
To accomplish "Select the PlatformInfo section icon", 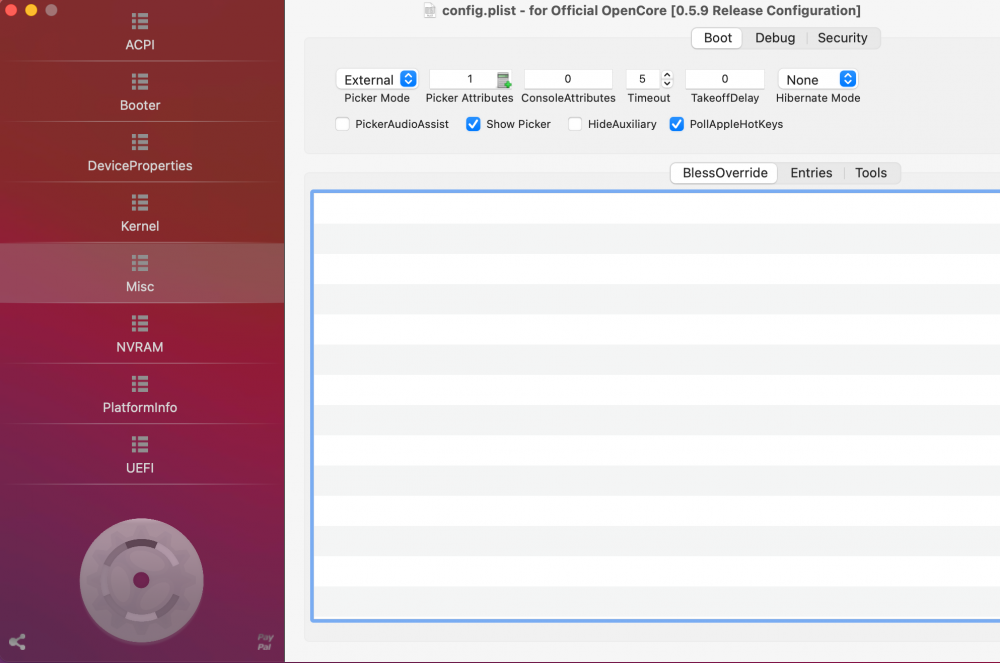I will click(140, 384).
